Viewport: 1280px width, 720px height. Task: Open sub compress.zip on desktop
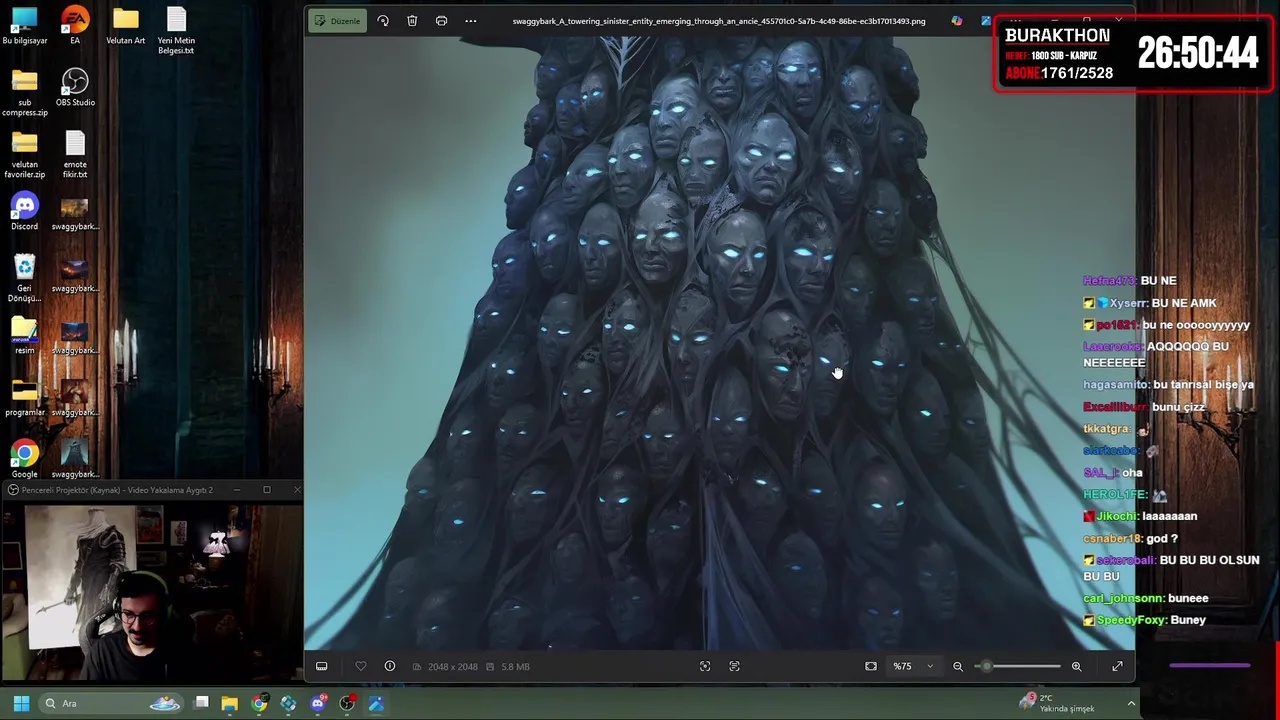click(25, 93)
